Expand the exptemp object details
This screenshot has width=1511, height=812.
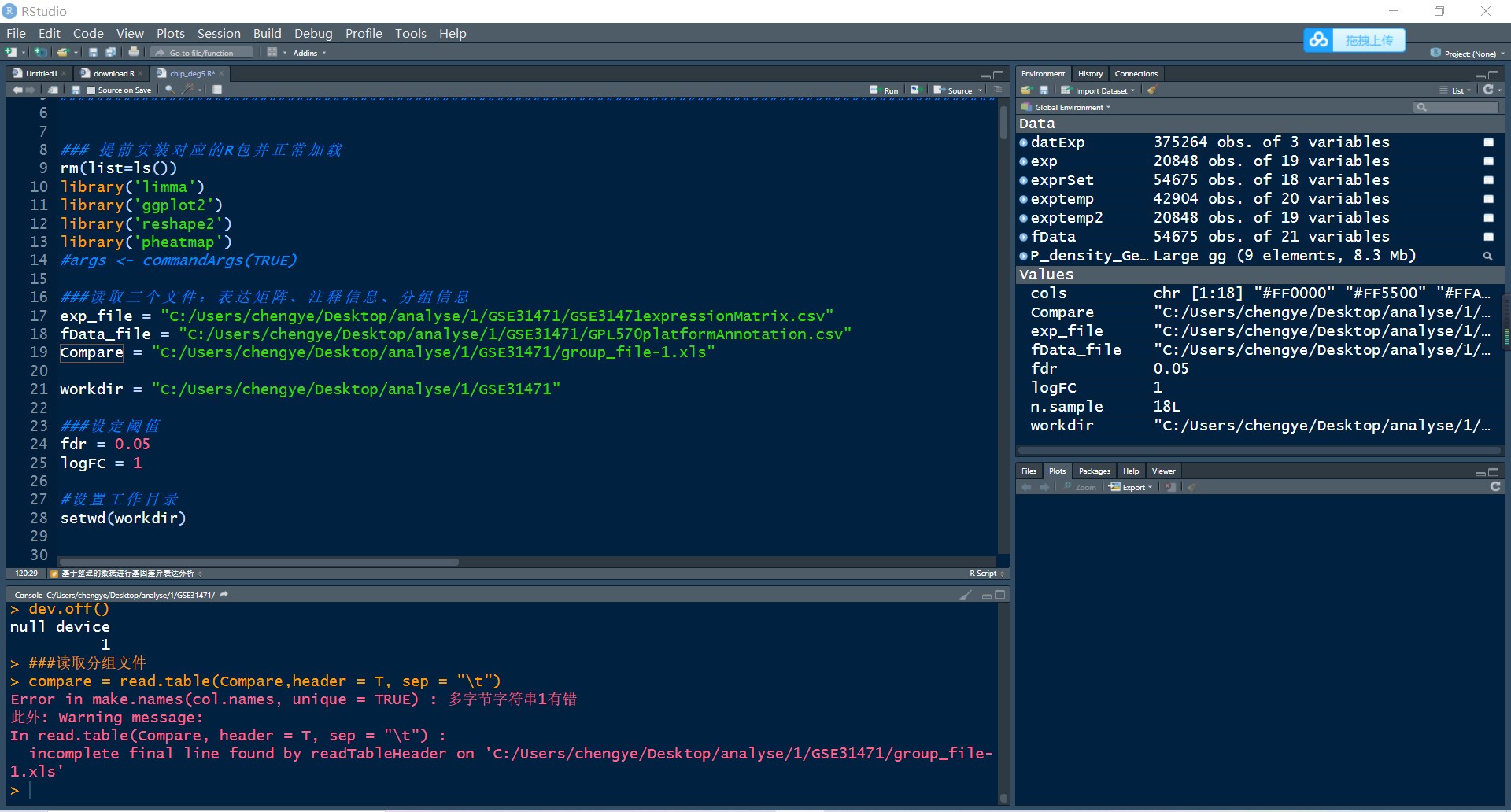click(x=1024, y=199)
